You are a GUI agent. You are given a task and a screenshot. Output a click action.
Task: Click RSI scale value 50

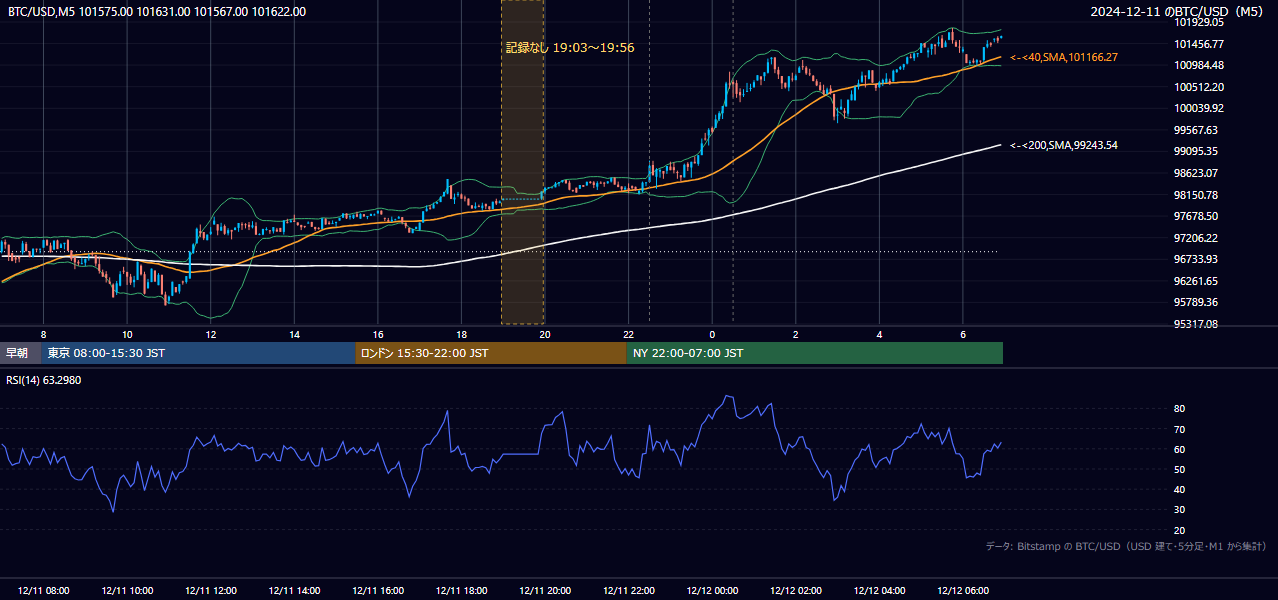[x=1179, y=469]
